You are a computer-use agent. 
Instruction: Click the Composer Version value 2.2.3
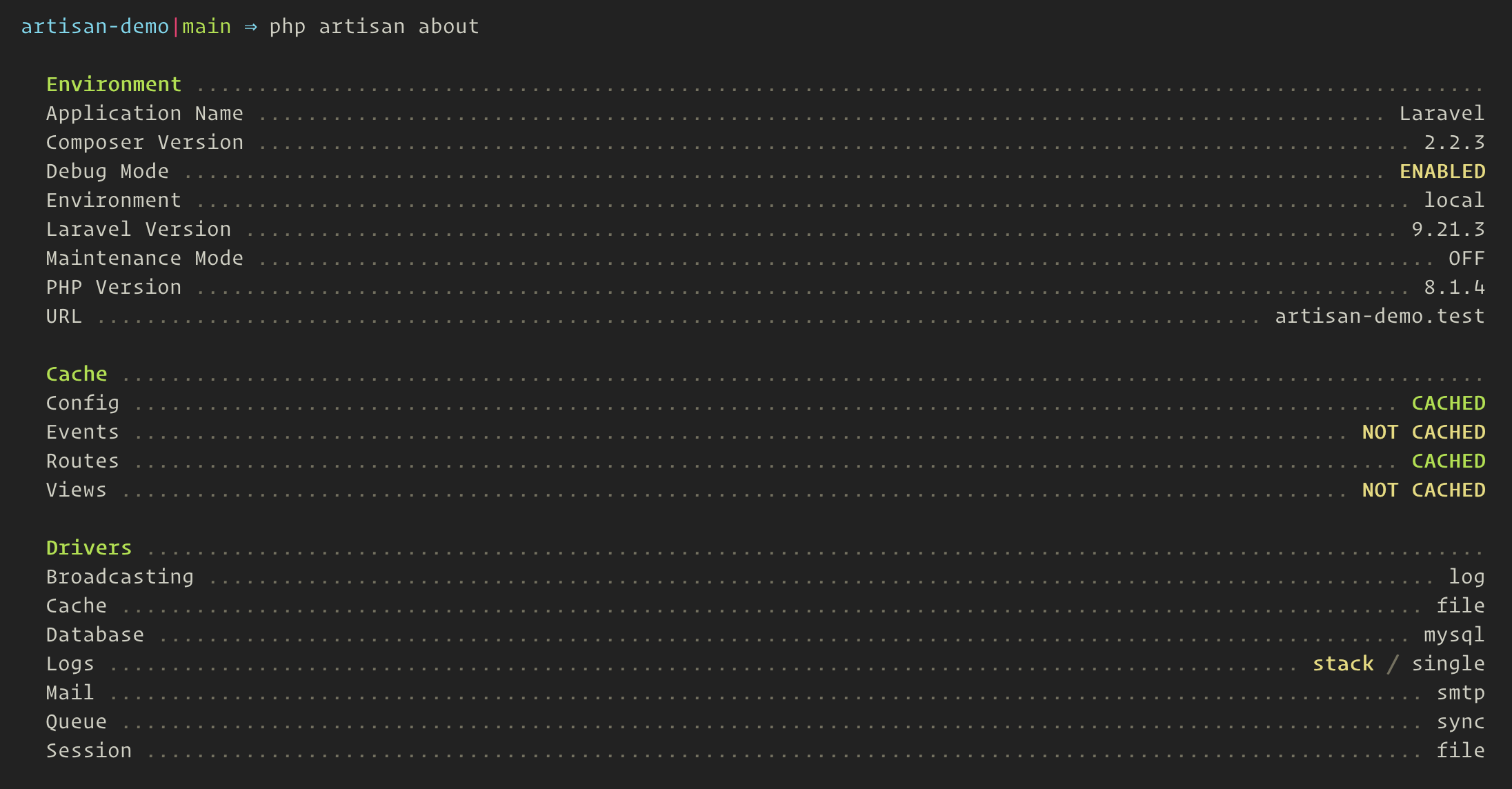1455,143
